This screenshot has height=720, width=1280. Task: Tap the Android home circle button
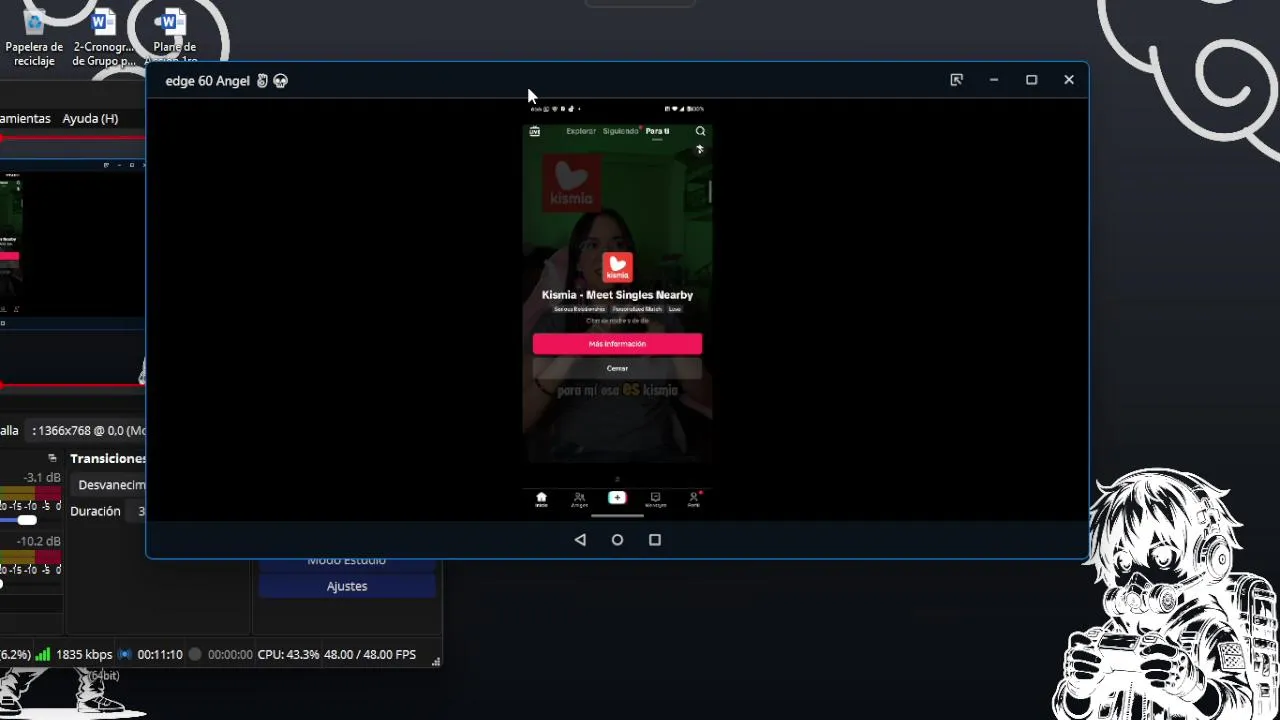[617, 540]
